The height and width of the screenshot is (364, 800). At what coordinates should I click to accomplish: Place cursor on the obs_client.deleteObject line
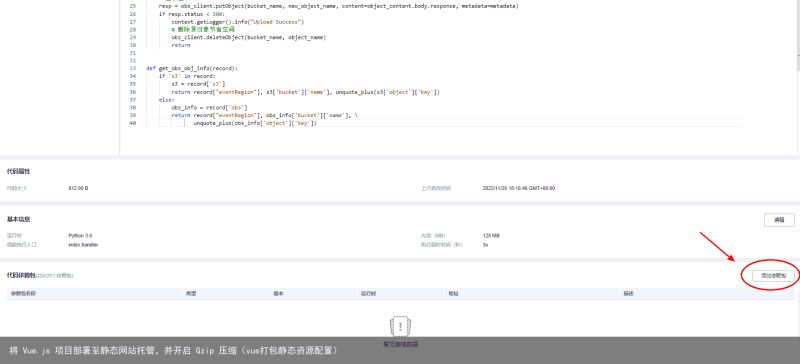(x=248, y=37)
